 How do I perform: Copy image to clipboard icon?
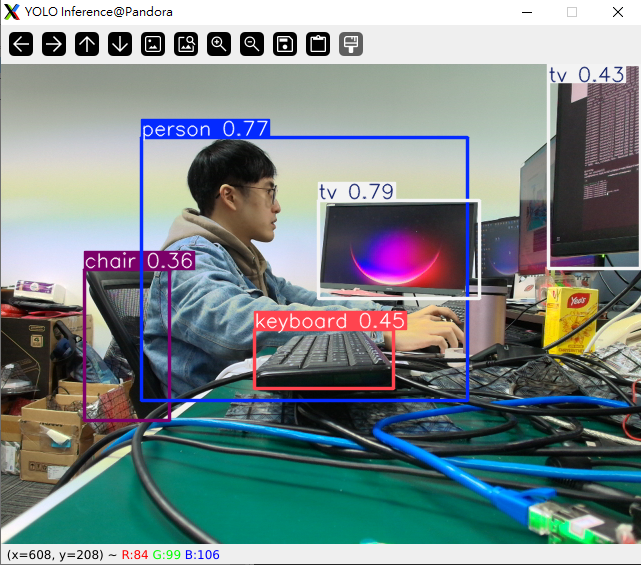point(318,44)
